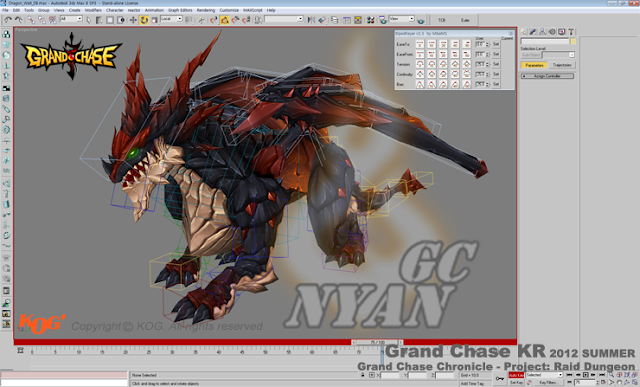Click the first EaseTo preset icon

420,44
